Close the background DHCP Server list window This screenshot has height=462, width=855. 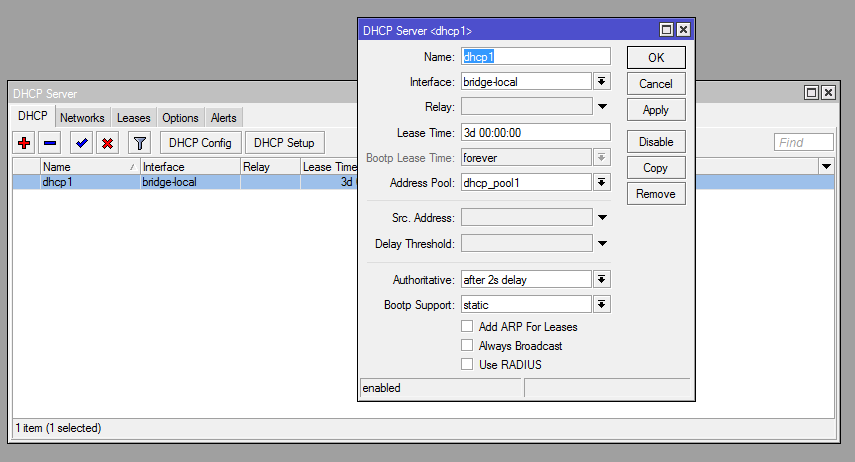click(x=828, y=92)
